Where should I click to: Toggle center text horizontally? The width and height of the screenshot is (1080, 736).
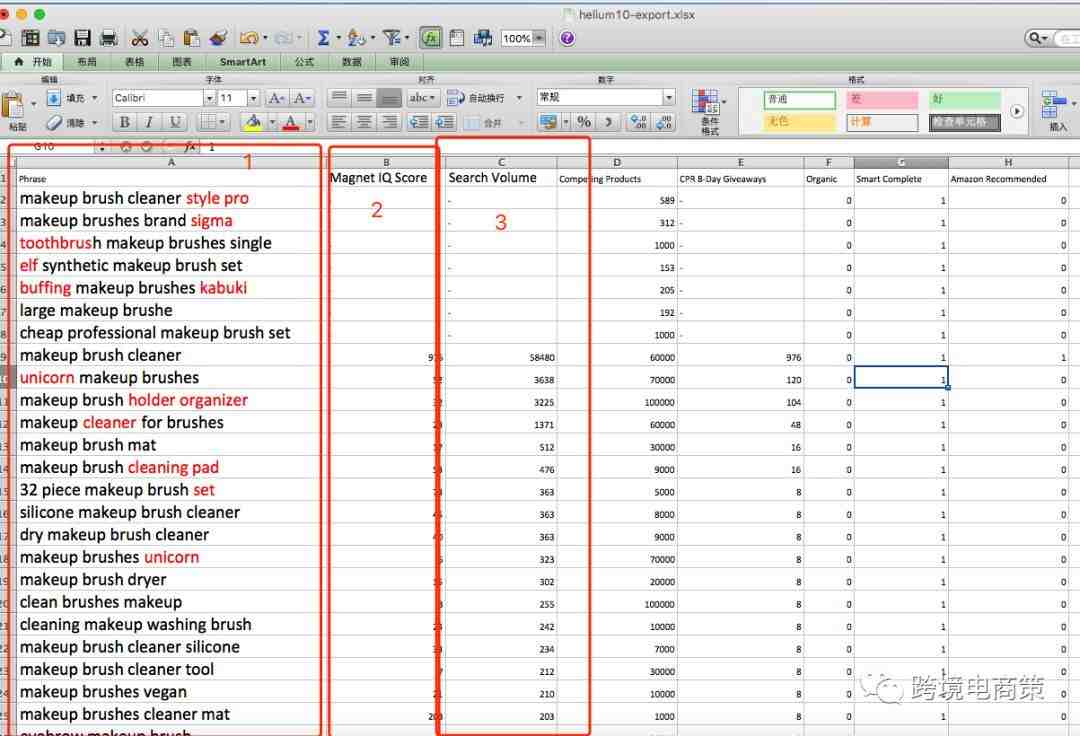coord(364,122)
